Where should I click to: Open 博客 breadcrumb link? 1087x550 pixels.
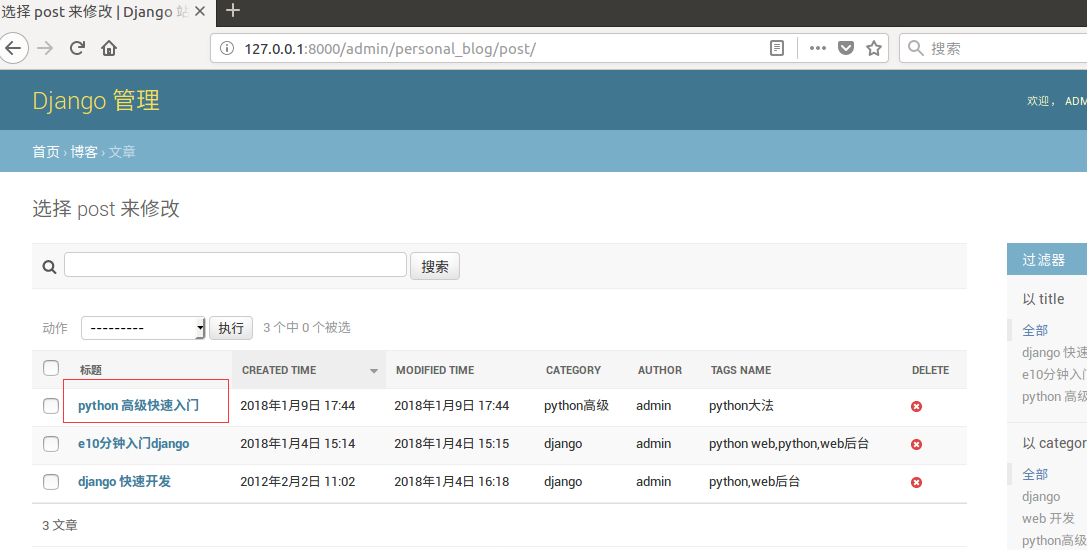coord(84,152)
